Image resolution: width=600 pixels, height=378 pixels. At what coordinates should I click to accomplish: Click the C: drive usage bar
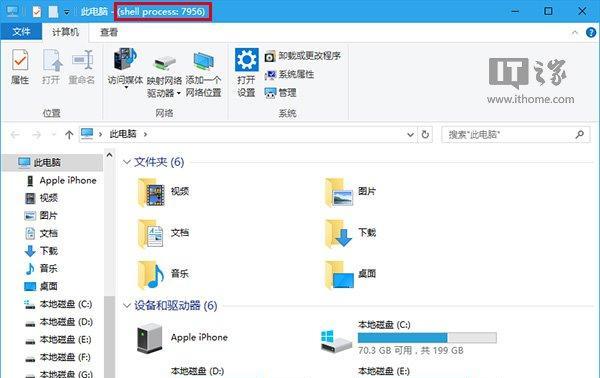click(427, 337)
